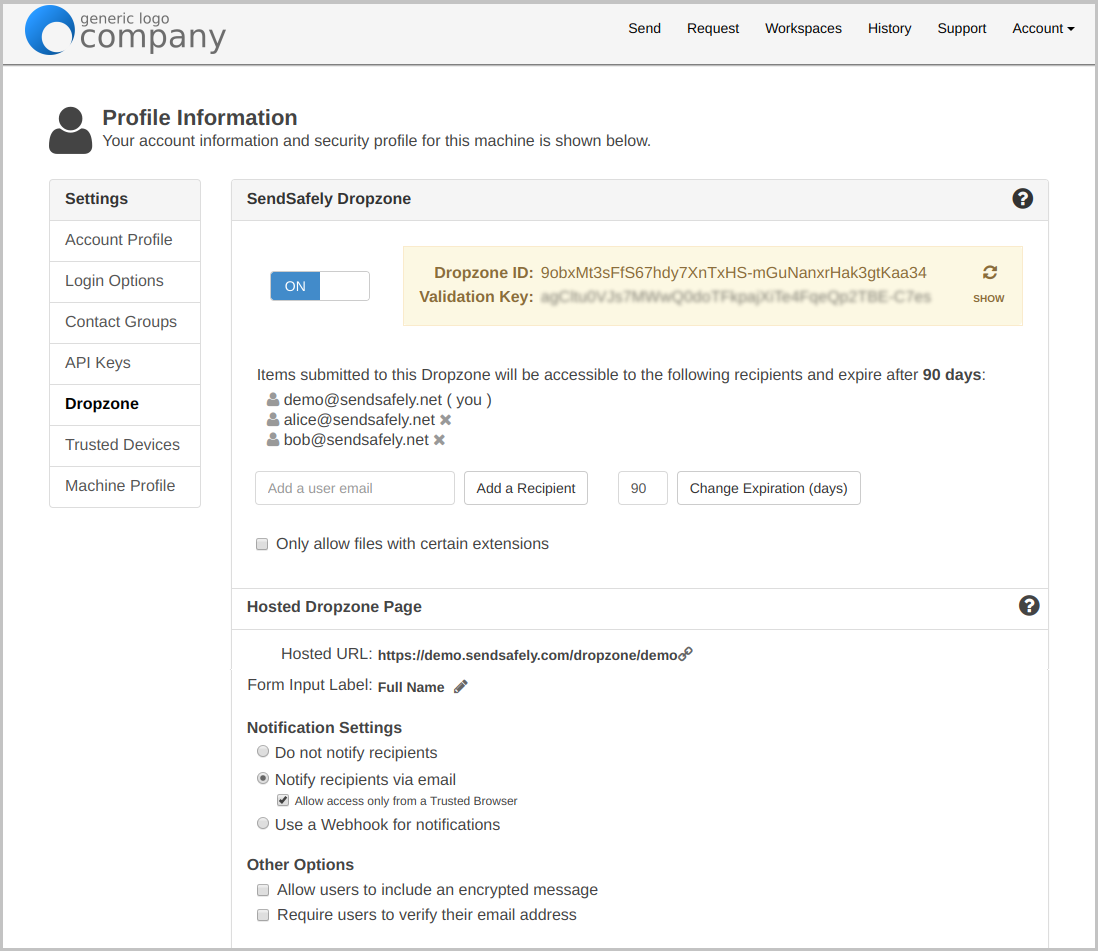This screenshot has width=1098, height=951.
Task: Open the Request page
Action: coord(712,29)
